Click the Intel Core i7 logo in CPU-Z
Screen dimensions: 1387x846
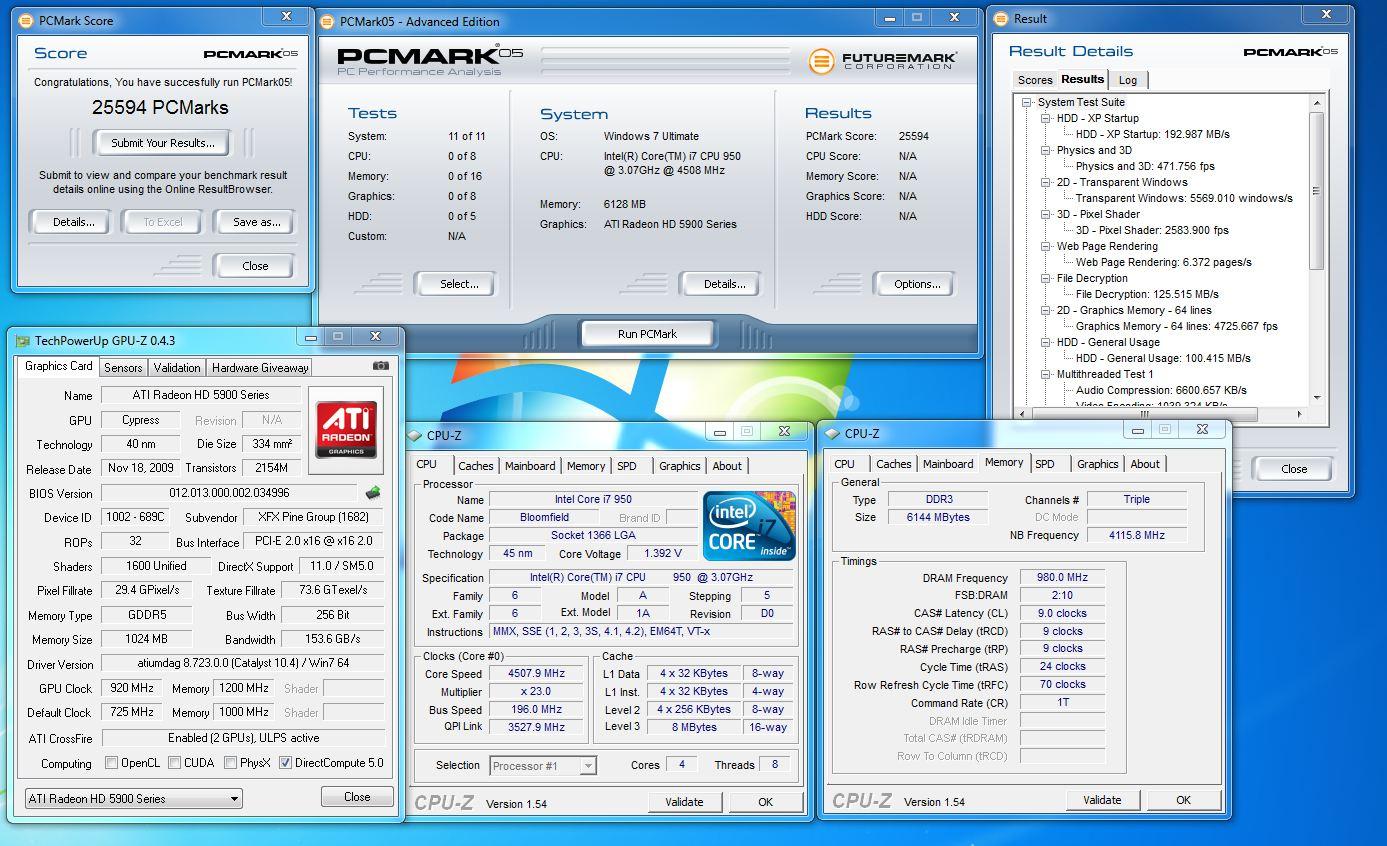(749, 525)
